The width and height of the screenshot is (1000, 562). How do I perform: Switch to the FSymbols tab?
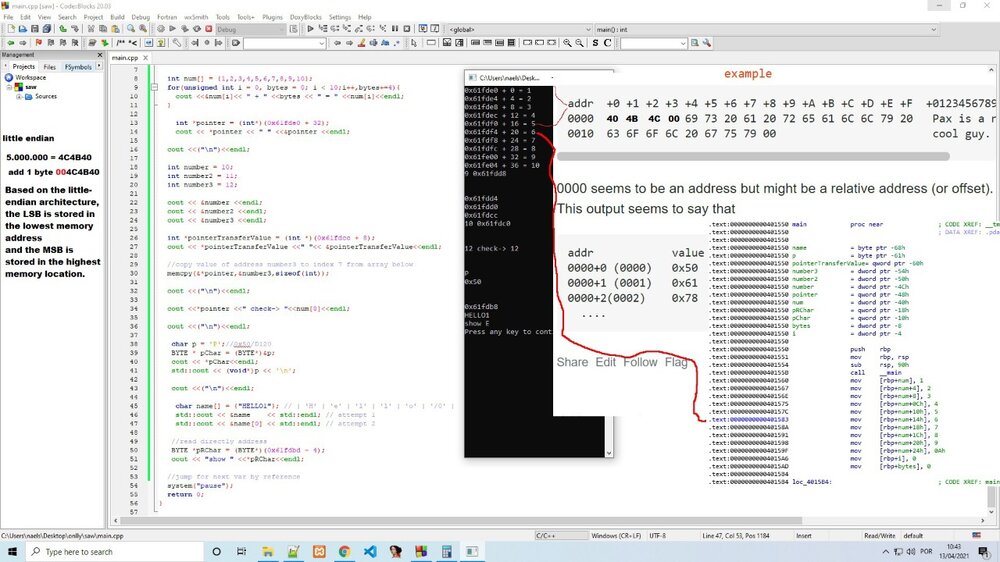click(x=77, y=66)
